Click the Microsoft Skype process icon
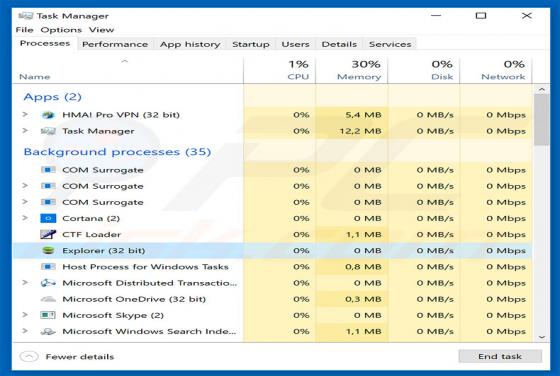The height and width of the screenshot is (376, 560). point(48,315)
